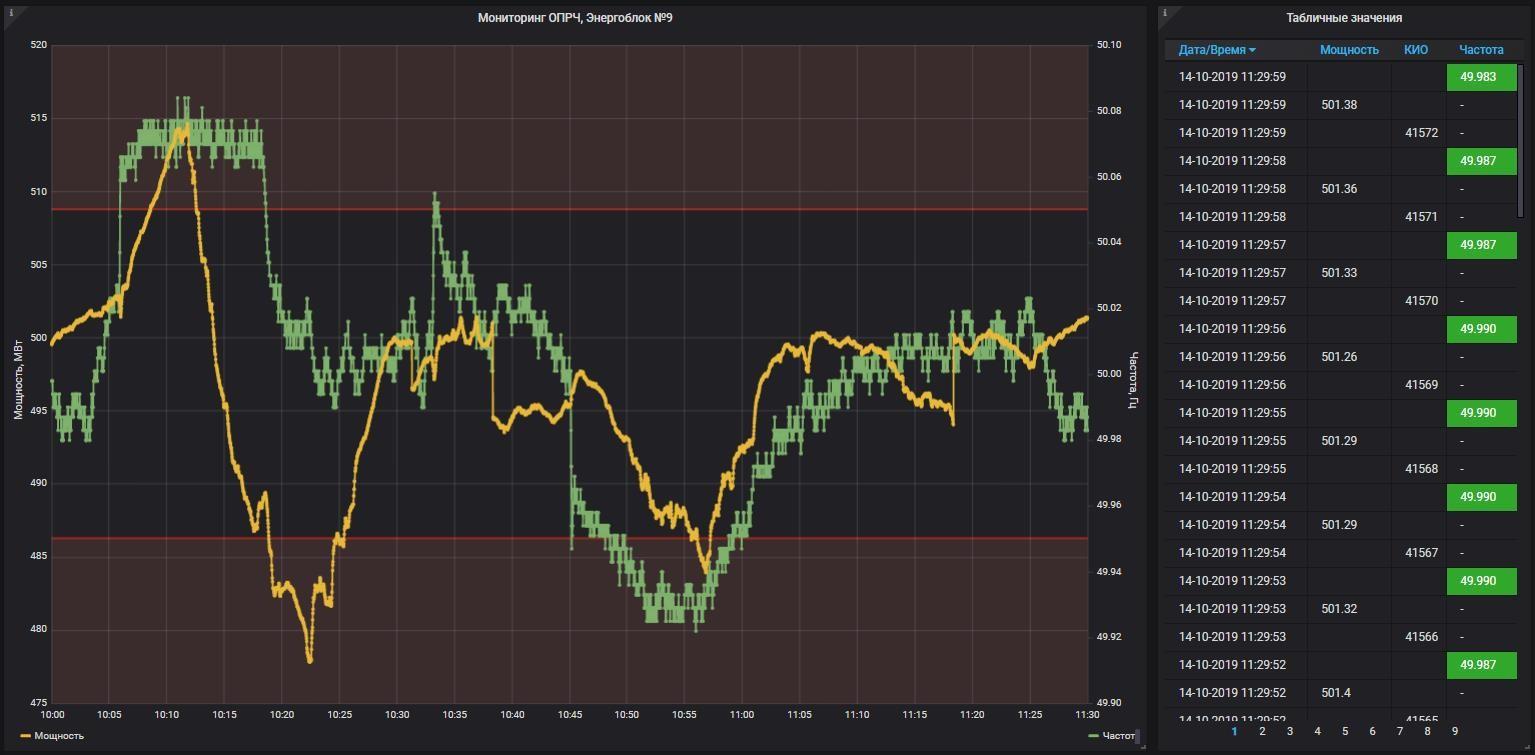Go to page 2 of the table
Image resolution: width=1535 pixels, height=755 pixels.
click(x=1262, y=731)
